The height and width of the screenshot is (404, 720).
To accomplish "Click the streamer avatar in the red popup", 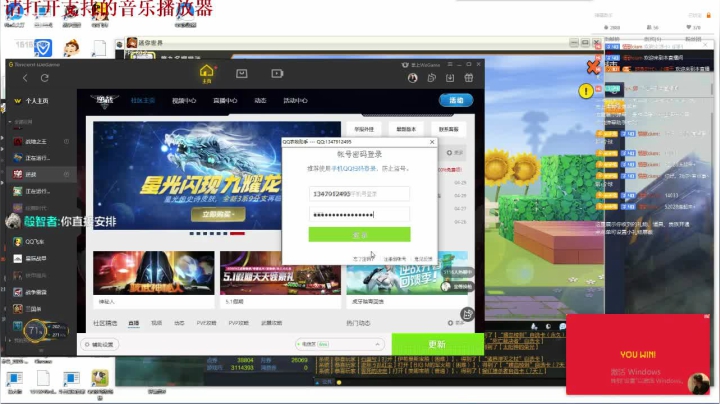I will point(698,383).
